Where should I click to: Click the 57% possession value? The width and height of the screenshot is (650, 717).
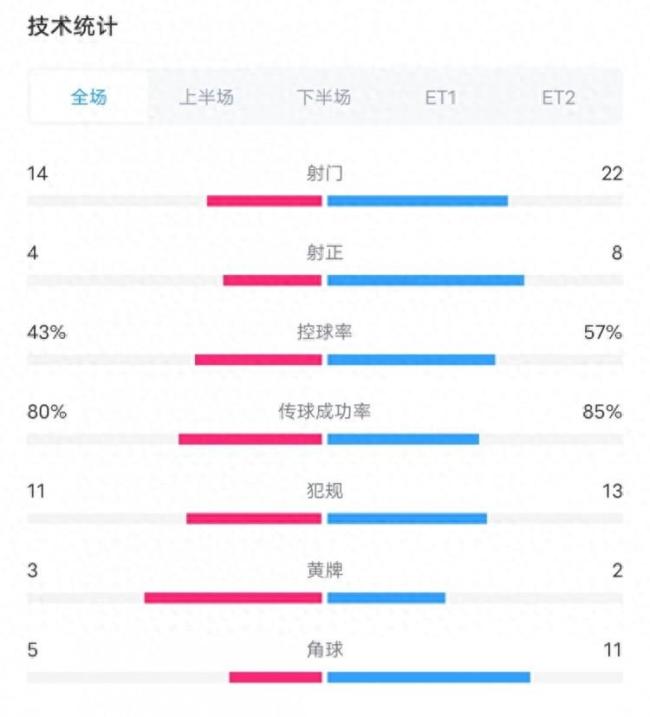point(604,332)
